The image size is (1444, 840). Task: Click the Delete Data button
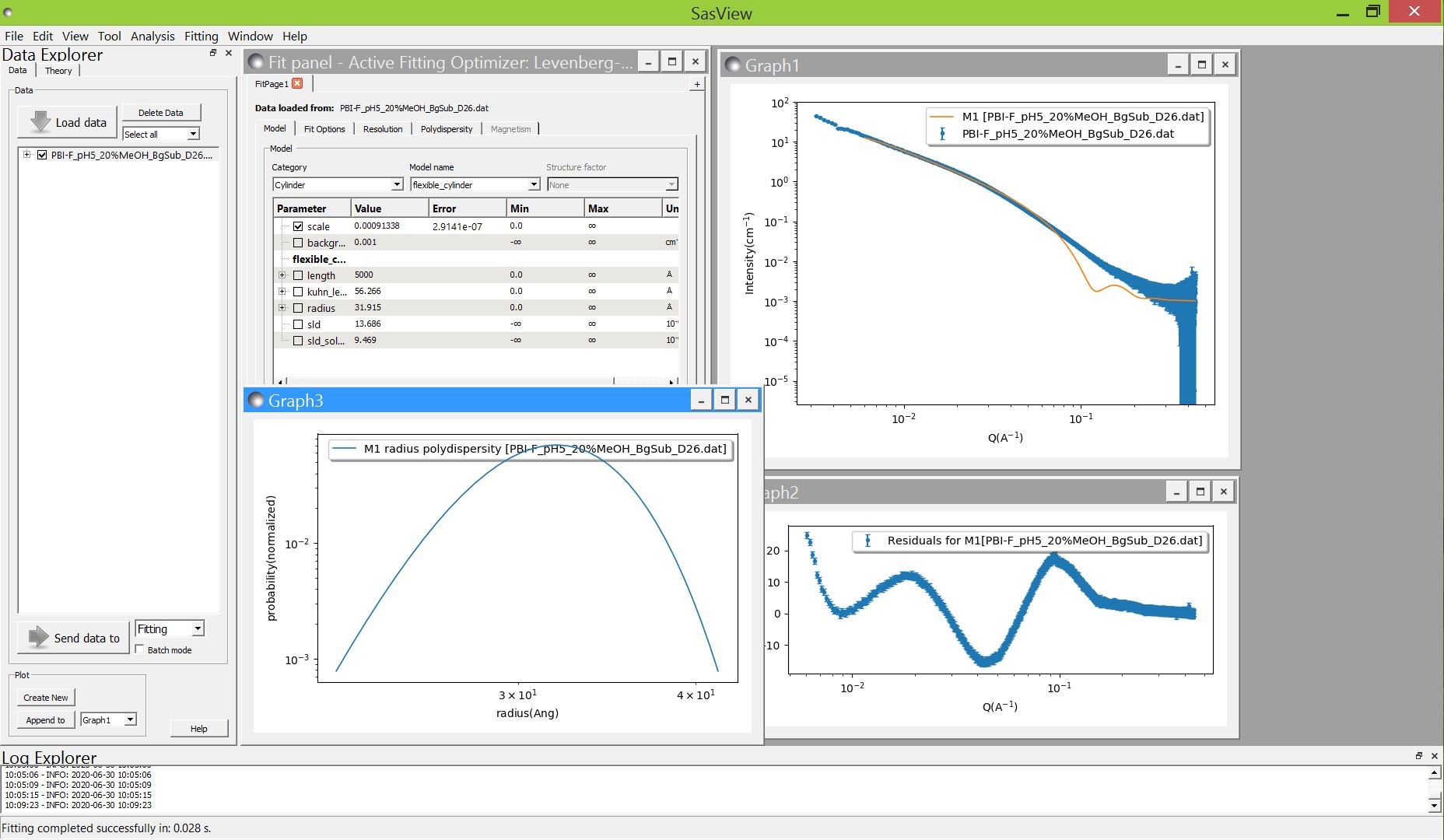point(161,113)
